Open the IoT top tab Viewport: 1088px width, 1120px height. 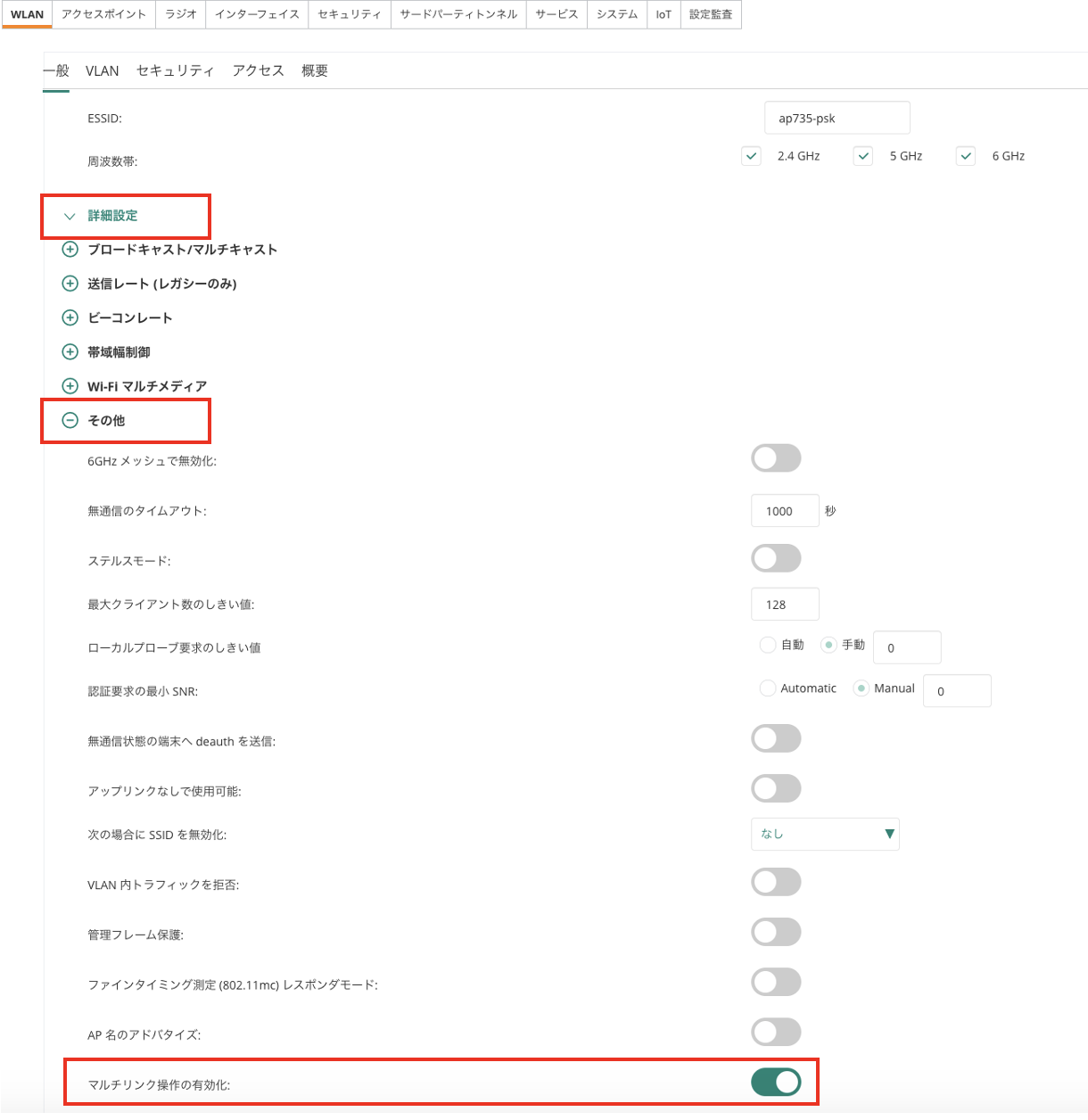664,14
